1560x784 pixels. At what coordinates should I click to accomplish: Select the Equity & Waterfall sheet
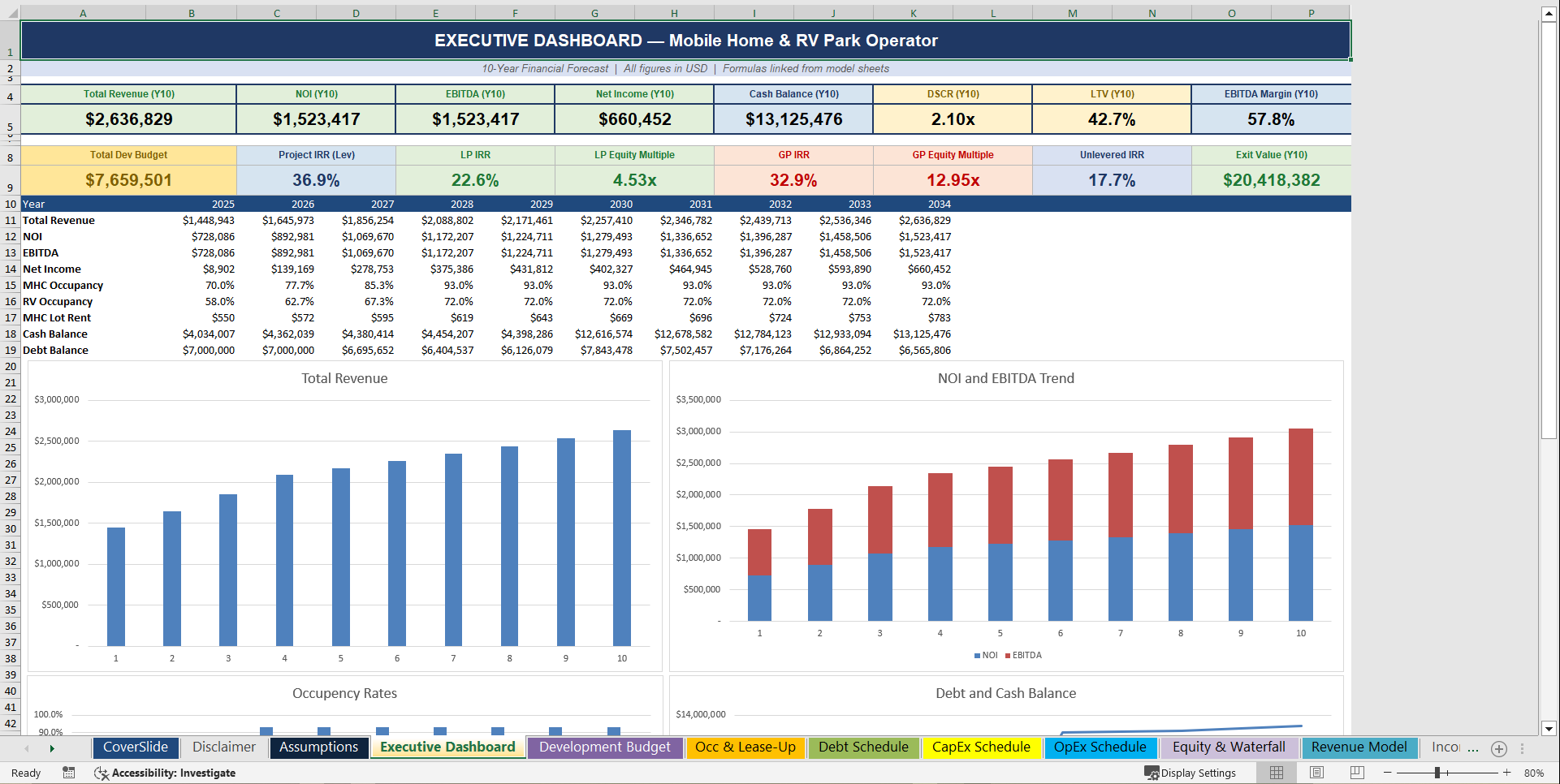point(1229,747)
